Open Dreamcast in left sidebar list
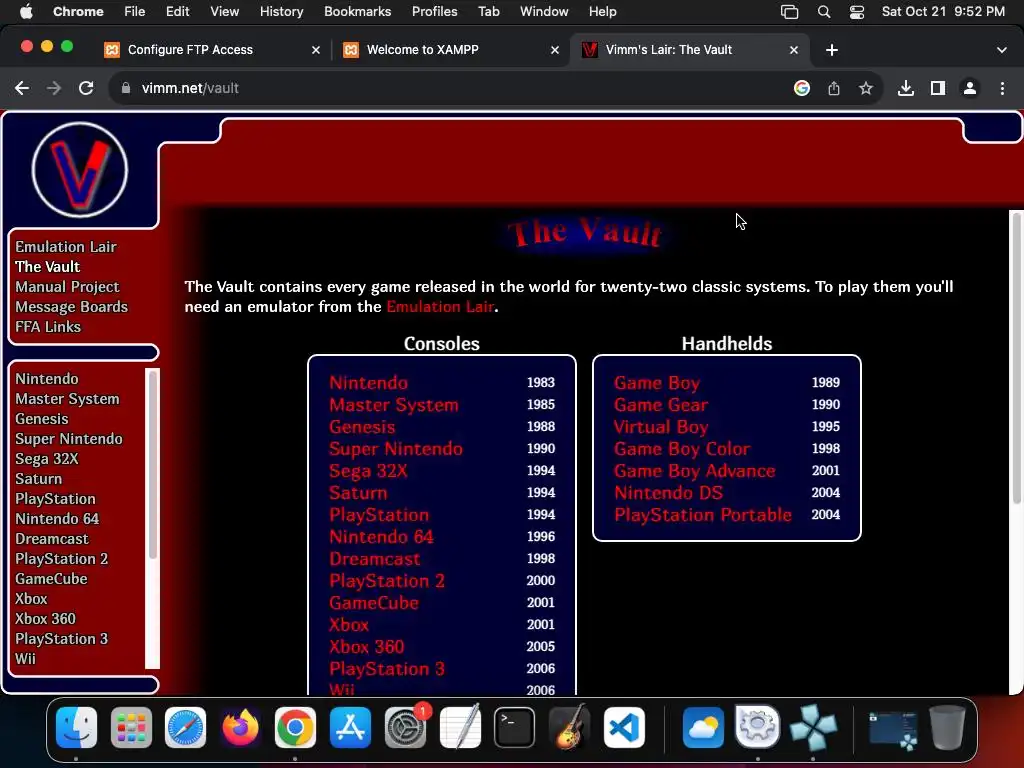This screenshot has height=768, width=1024. click(x=52, y=539)
